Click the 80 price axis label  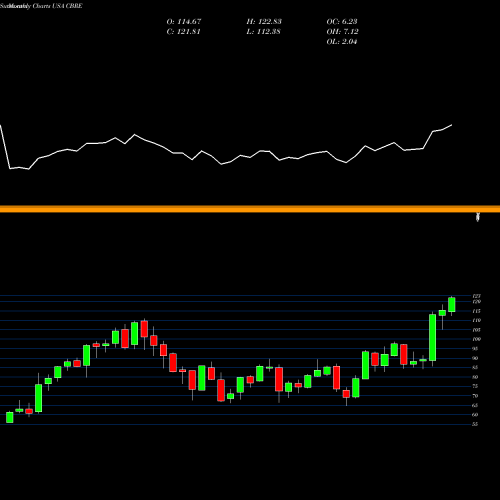coord(475,377)
